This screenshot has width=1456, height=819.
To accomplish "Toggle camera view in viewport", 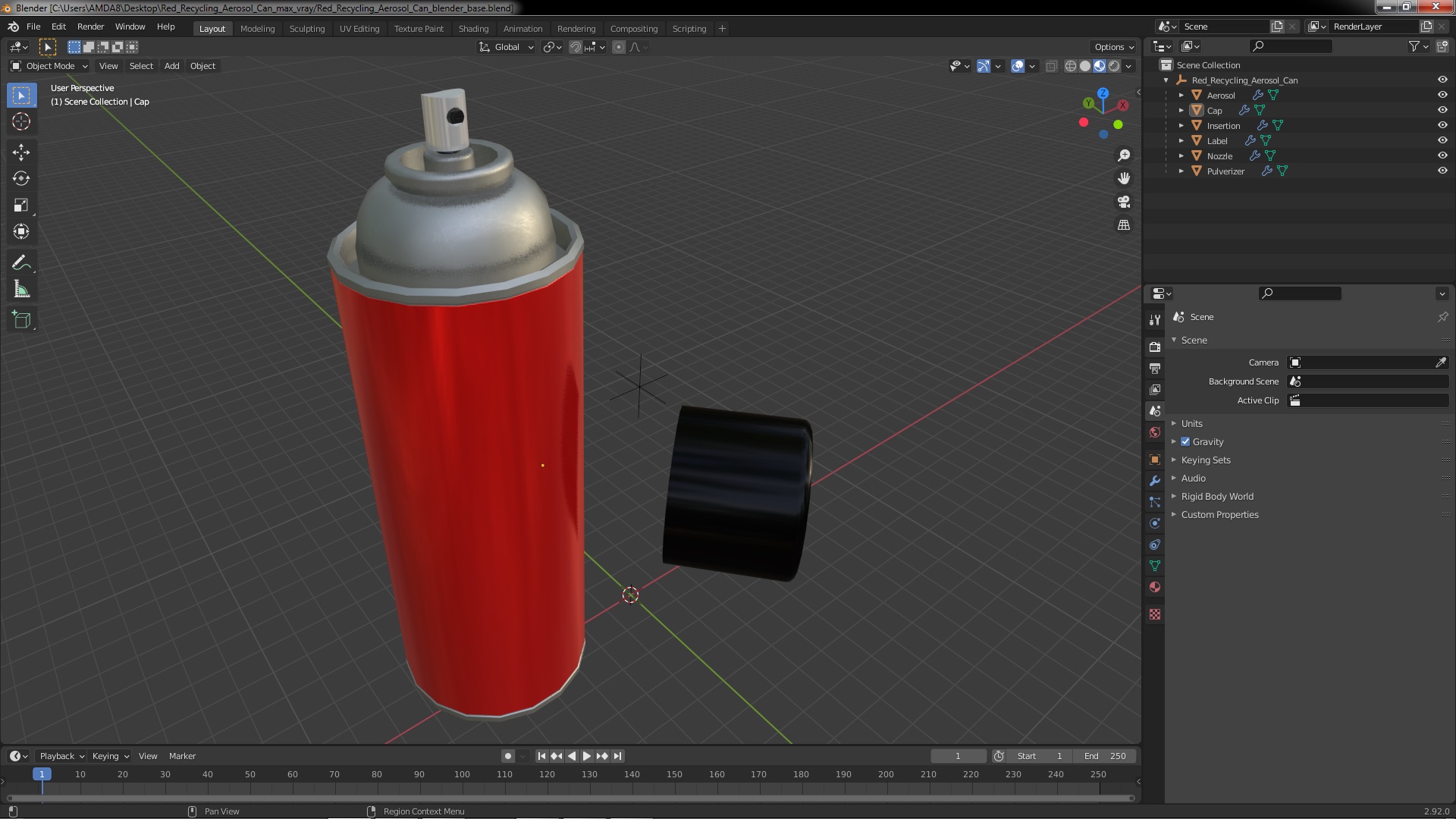I will click(x=1124, y=202).
